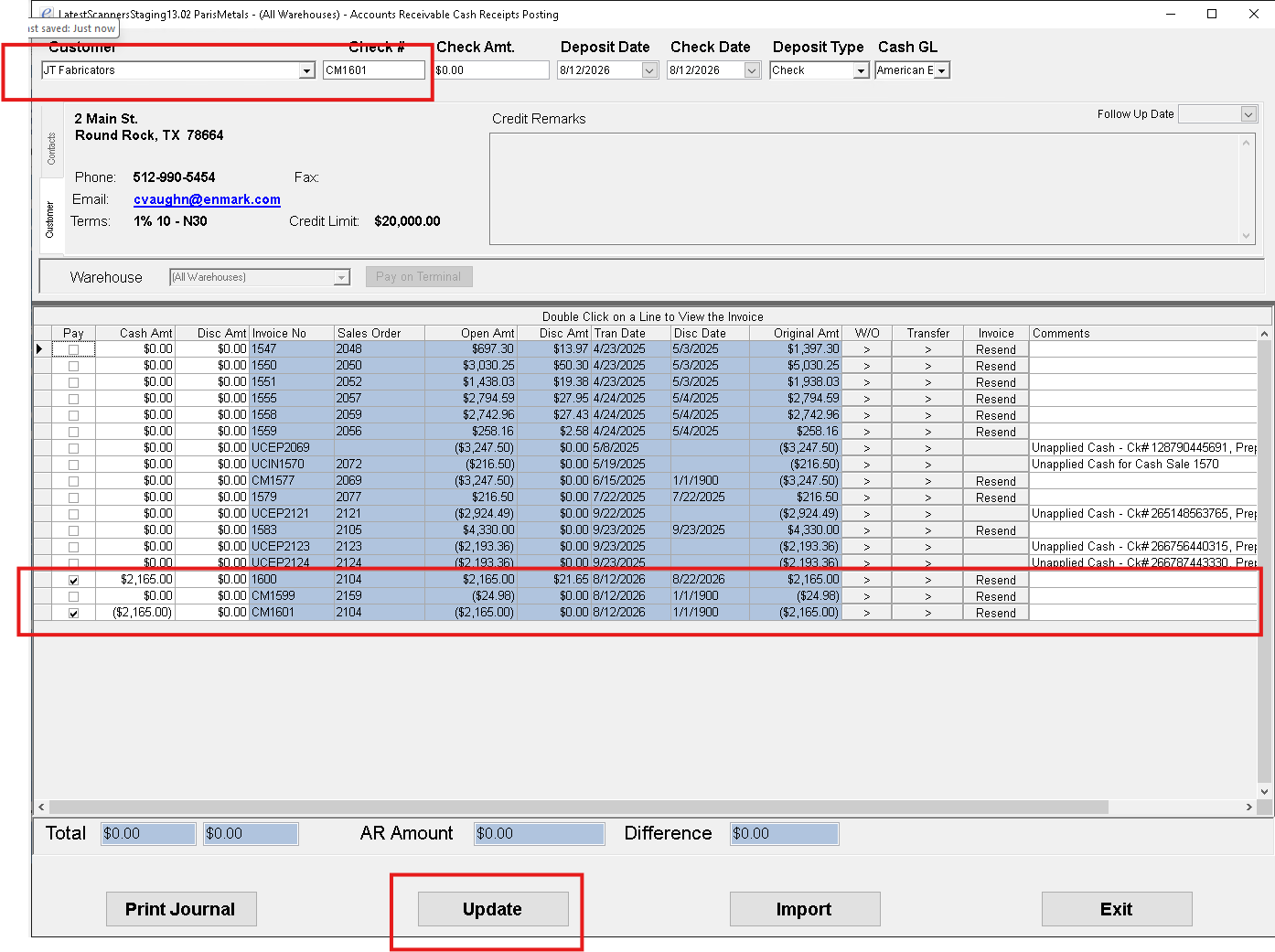
Task: Select the Pay checkbox for invoice UCIN1570
Action: click(73, 465)
